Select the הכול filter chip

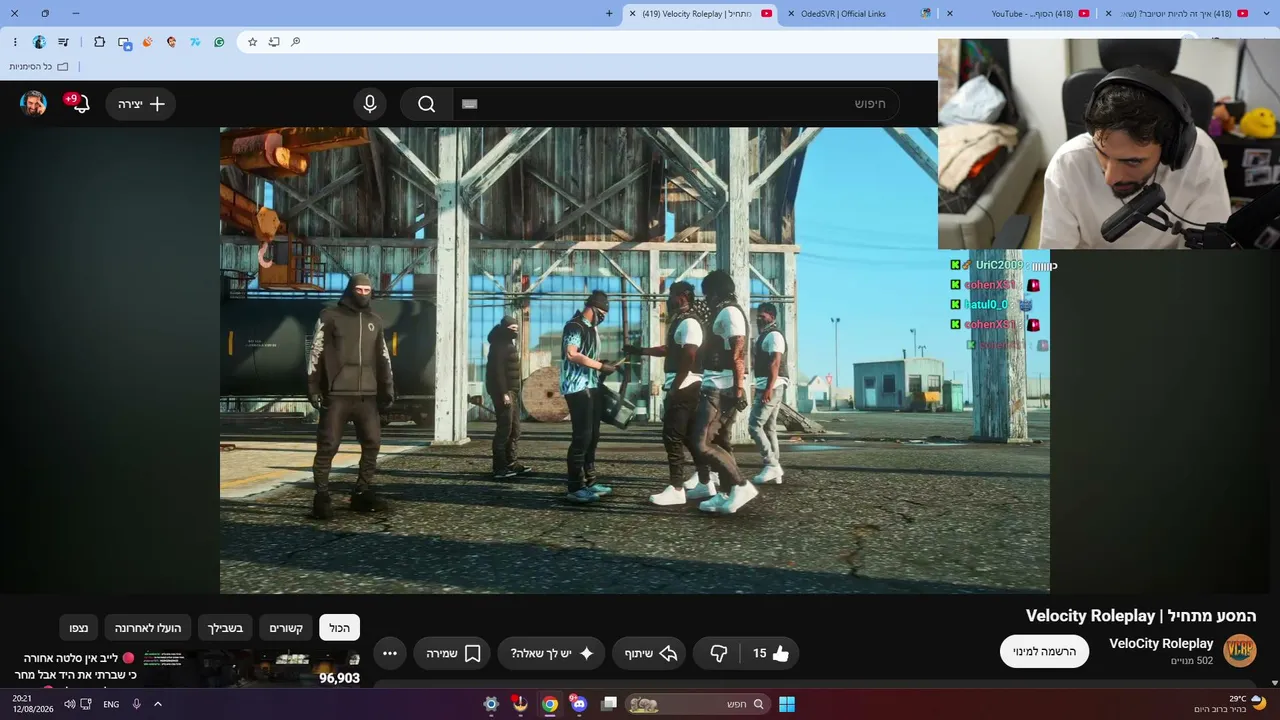[x=340, y=628]
